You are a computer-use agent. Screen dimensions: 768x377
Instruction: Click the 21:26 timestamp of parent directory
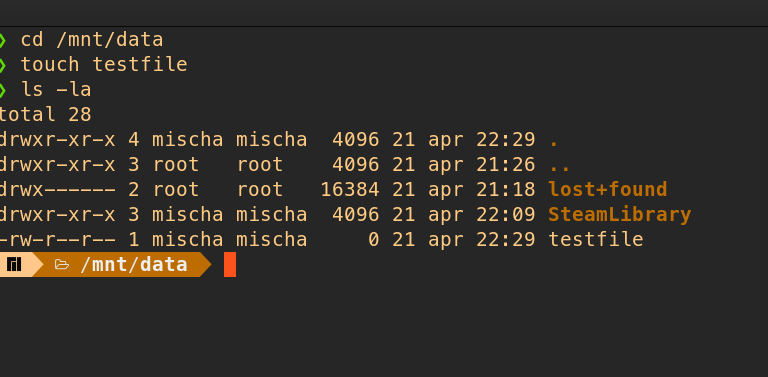click(x=505, y=165)
